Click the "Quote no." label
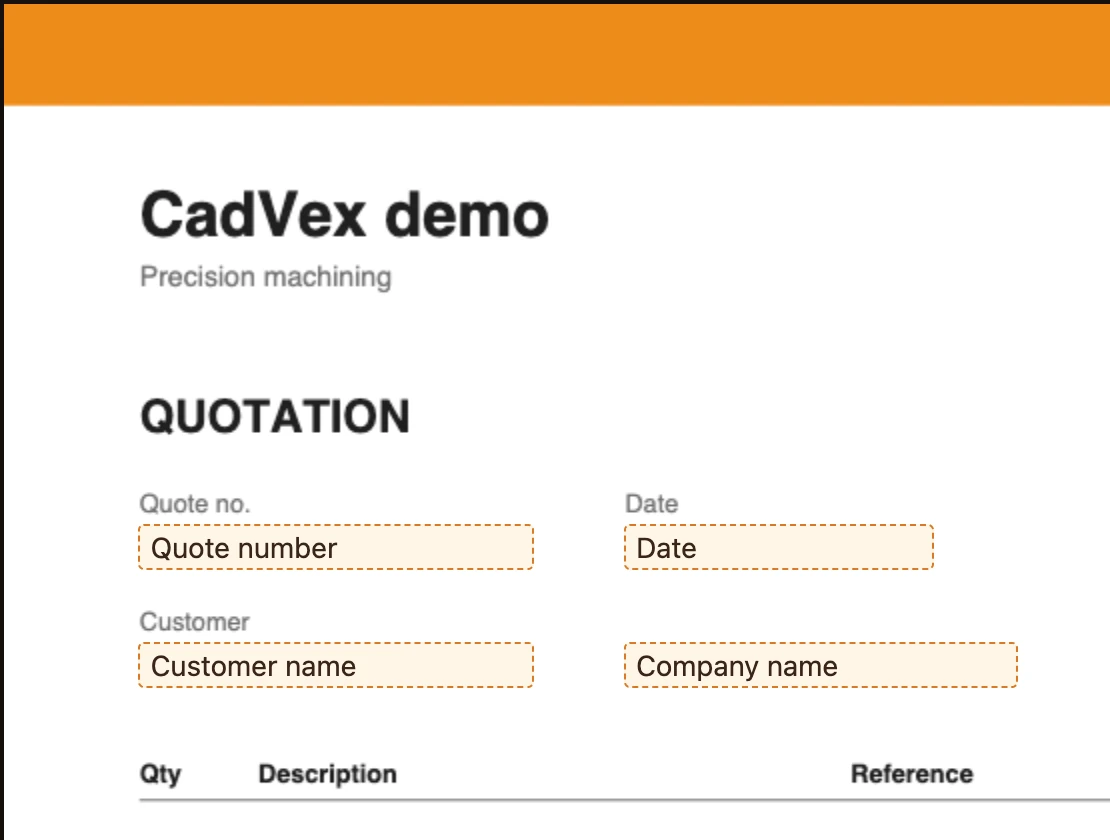The image size is (1110, 840). 195,504
